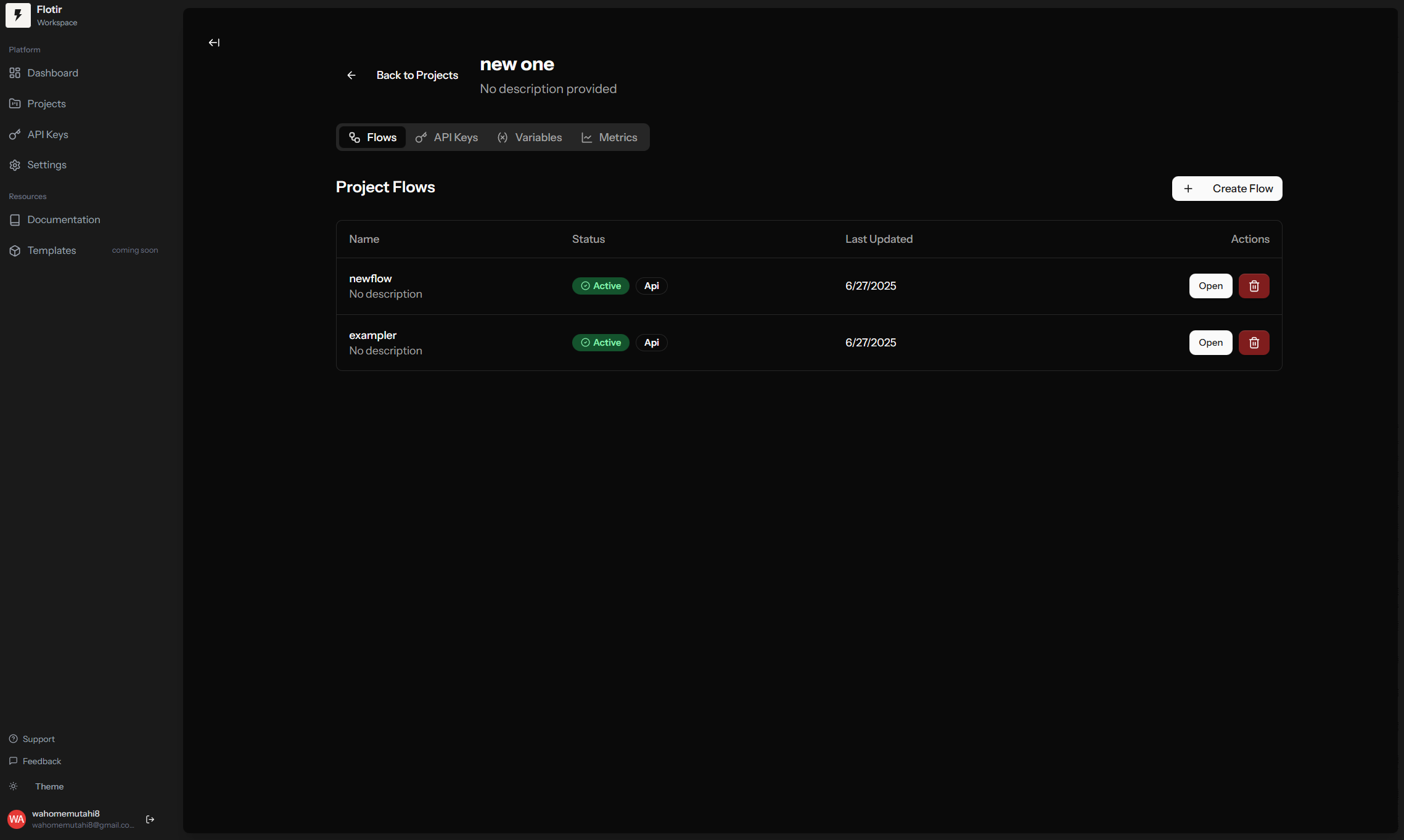This screenshot has width=1404, height=840.
Task: Open Documentation in the Resources section
Action: [x=63, y=219]
